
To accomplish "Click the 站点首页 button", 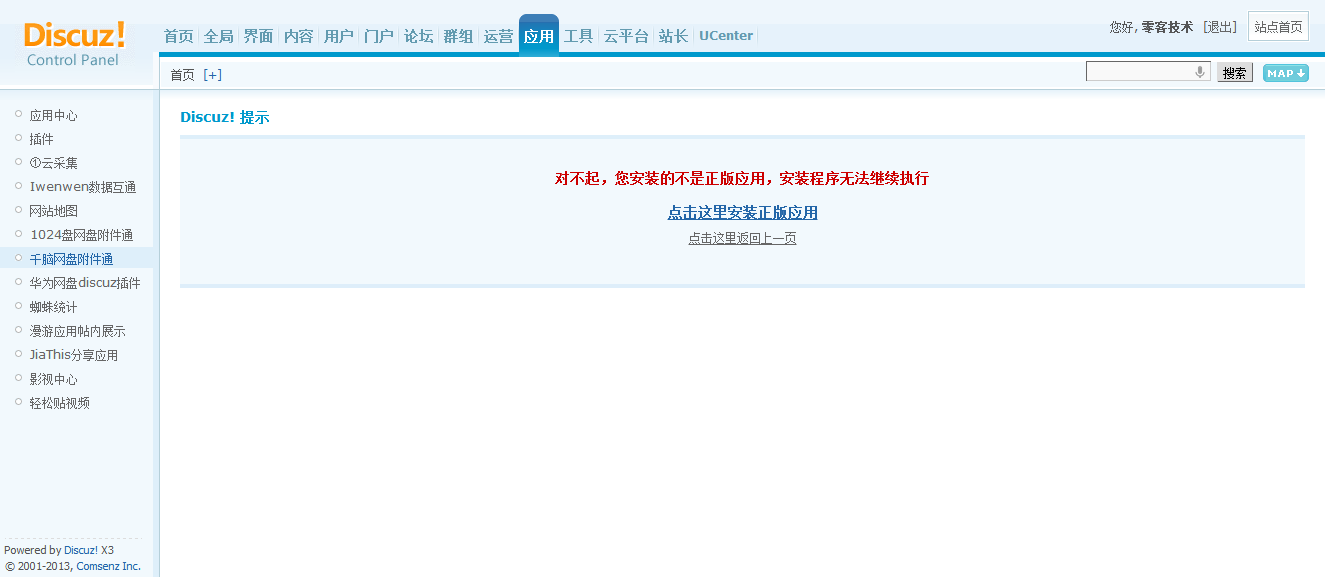I will [1278, 27].
